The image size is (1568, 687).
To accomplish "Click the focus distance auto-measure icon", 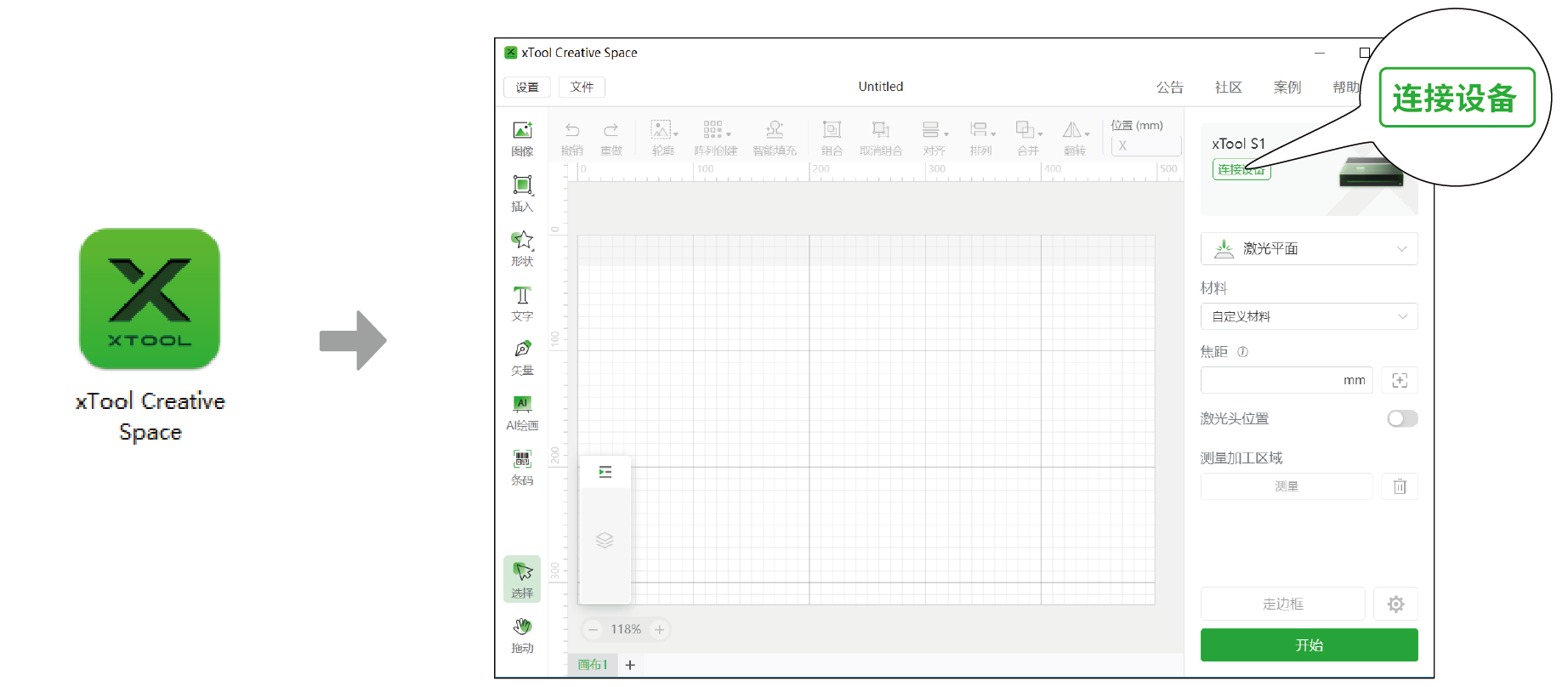I will point(1400,380).
